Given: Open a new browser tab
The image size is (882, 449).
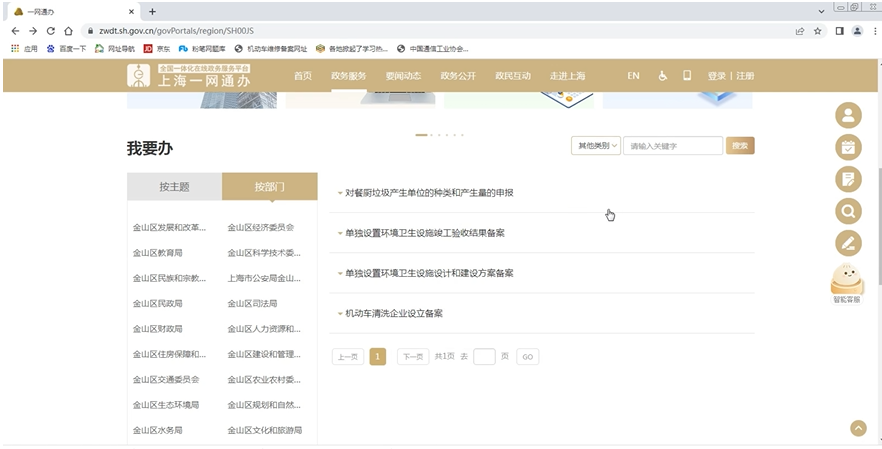Looking at the screenshot, I should 152,11.
